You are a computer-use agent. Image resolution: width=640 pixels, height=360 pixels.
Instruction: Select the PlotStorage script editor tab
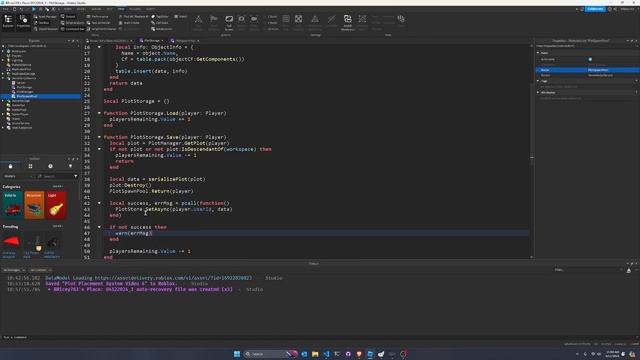[150, 40]
